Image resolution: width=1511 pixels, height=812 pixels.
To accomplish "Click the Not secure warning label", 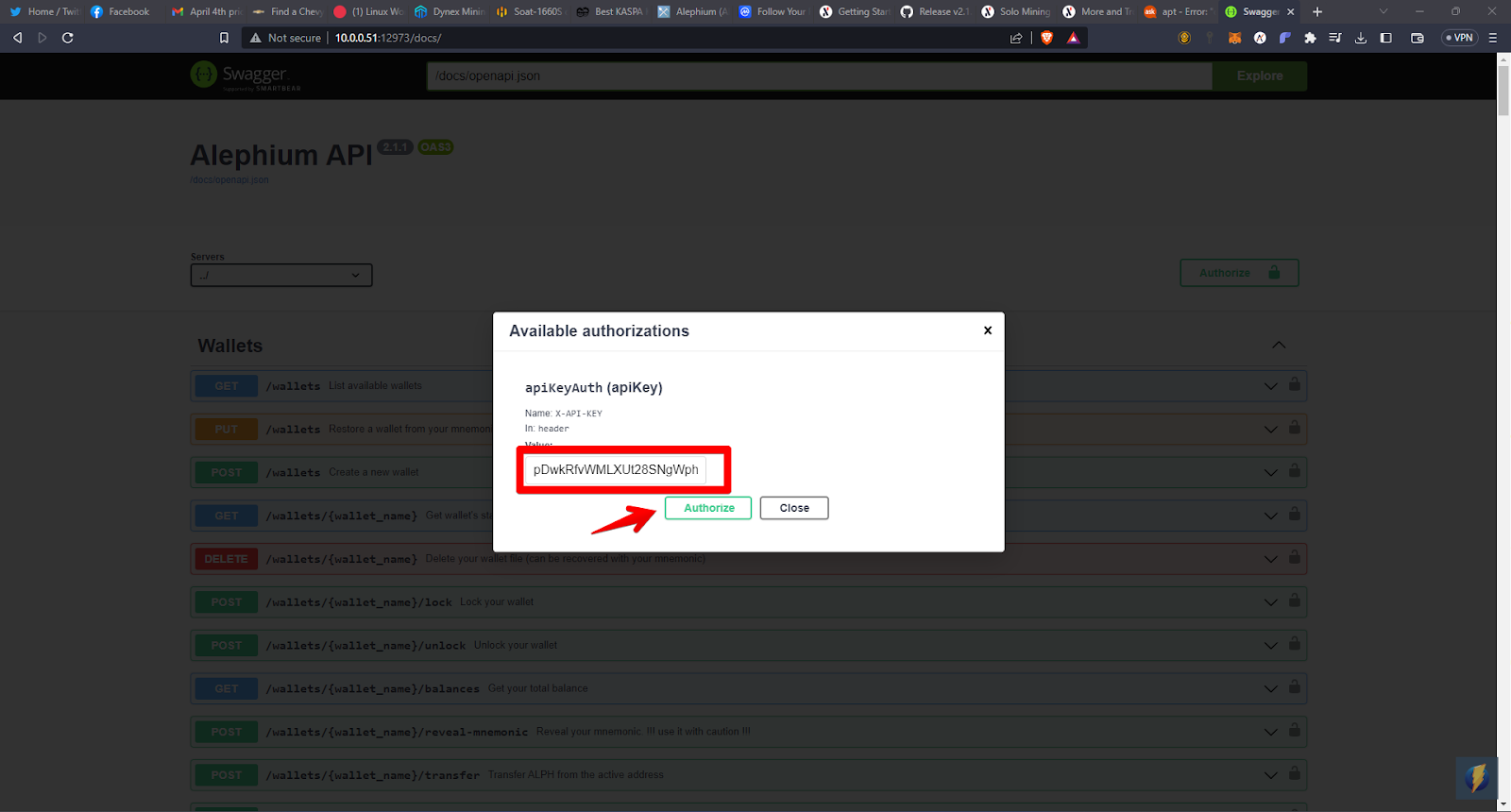I will pyautogui.click(x=285, y=38).
